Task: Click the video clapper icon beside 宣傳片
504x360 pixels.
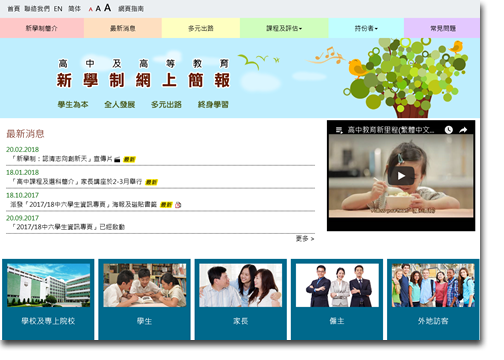Action: coord(117,160)
